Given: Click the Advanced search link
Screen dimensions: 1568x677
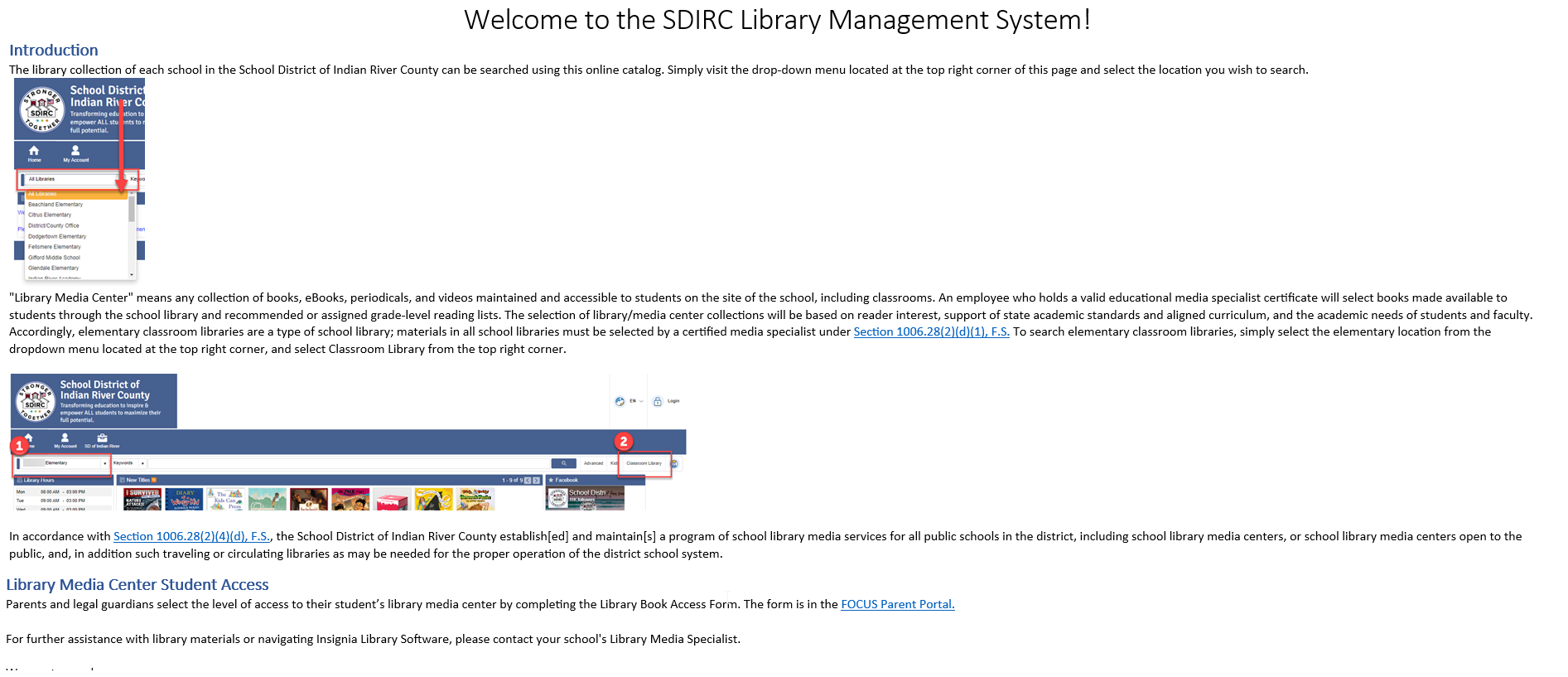Looking at the screenshot, I should [594, 463].
